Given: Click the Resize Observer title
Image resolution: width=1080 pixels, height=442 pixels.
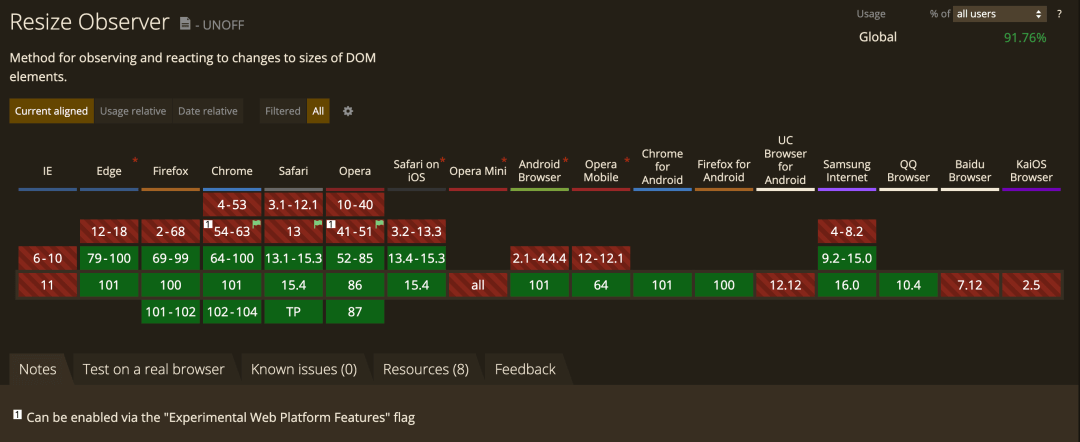Looking at the screenshot, I should [x=90, y=22].
